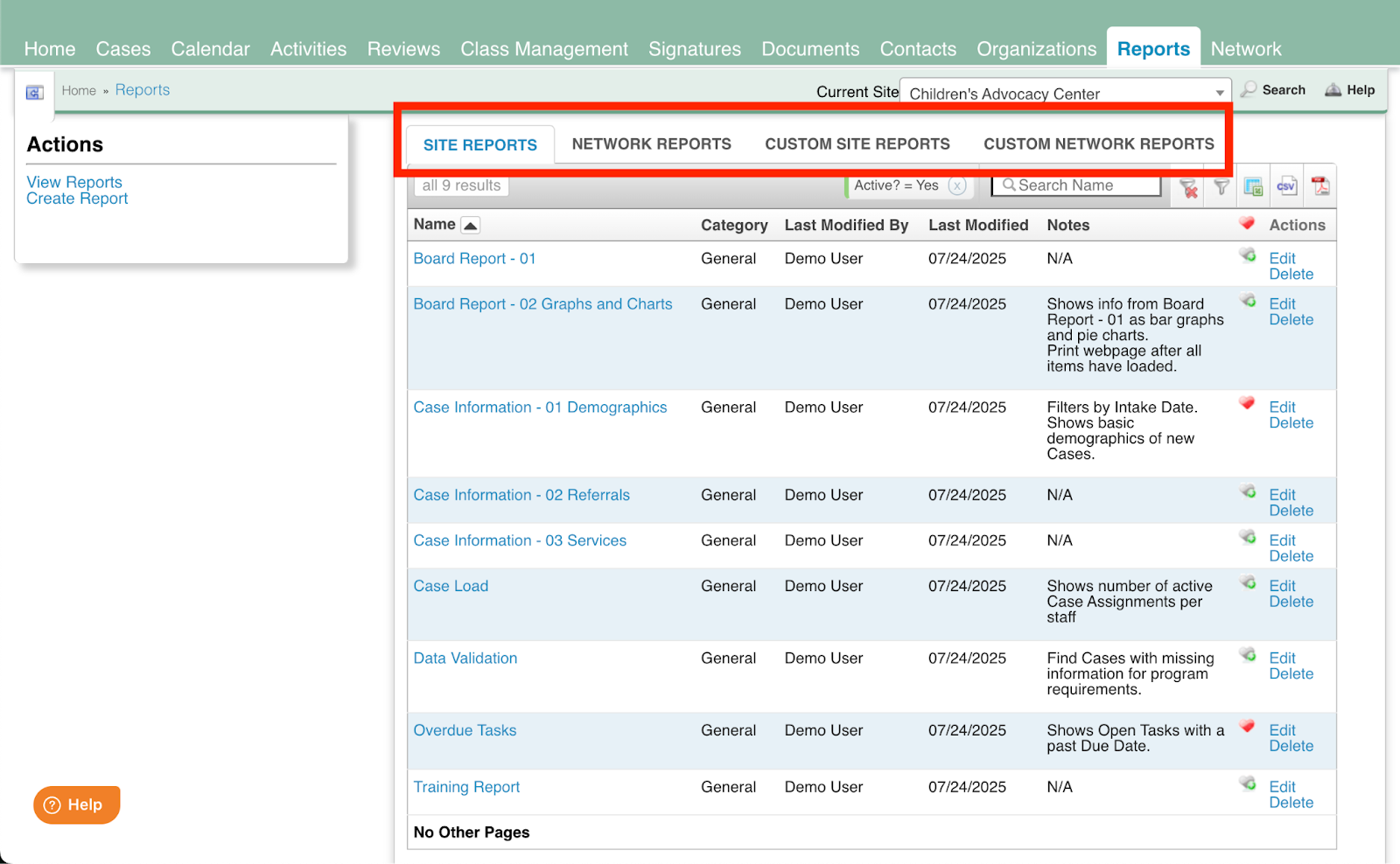Open Board Report - 01
Viewport: 1400px width, 864px height.
click(474, 259)
